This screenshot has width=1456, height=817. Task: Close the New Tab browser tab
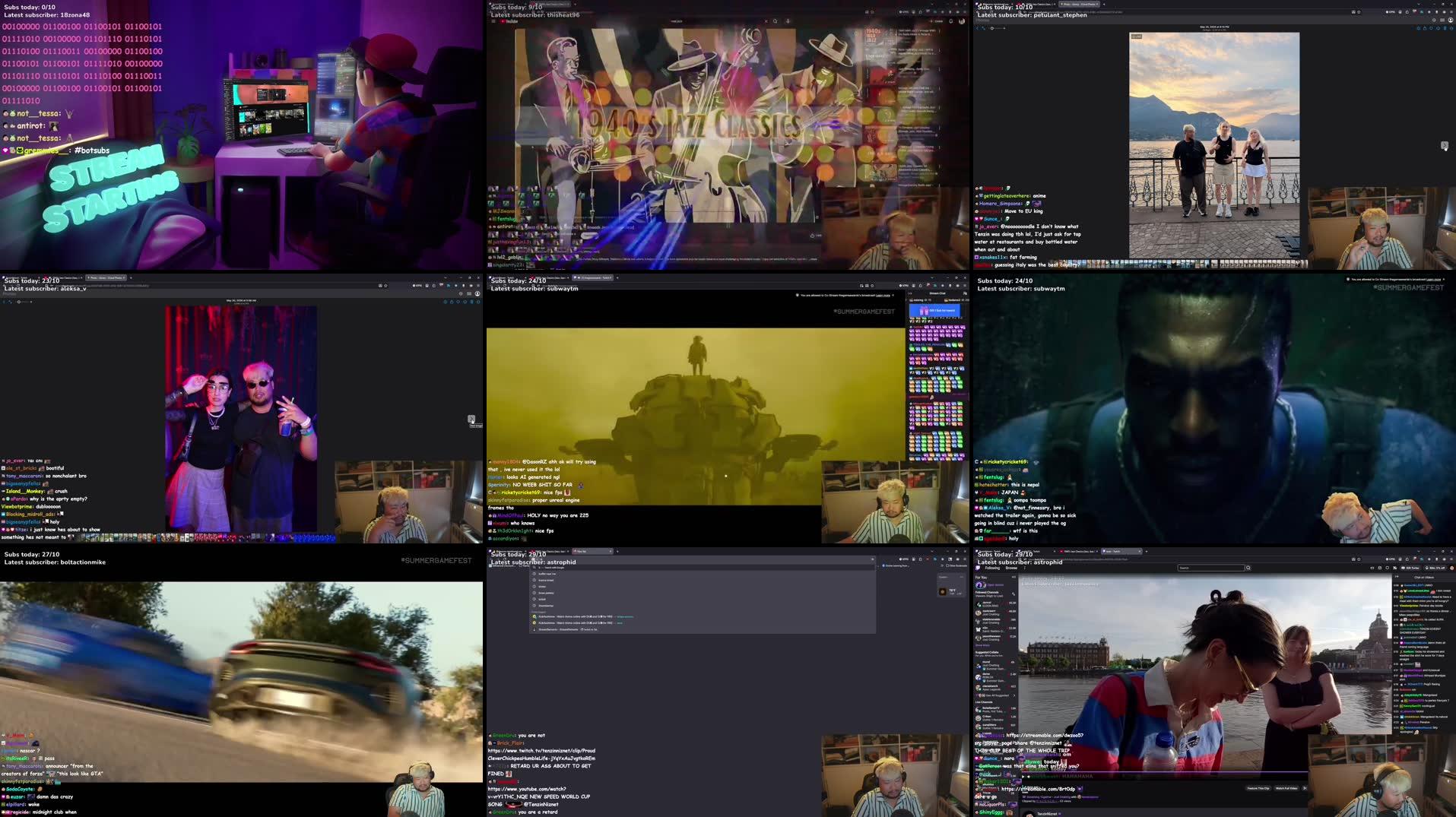pyautogui.click(x=611, y=551)
